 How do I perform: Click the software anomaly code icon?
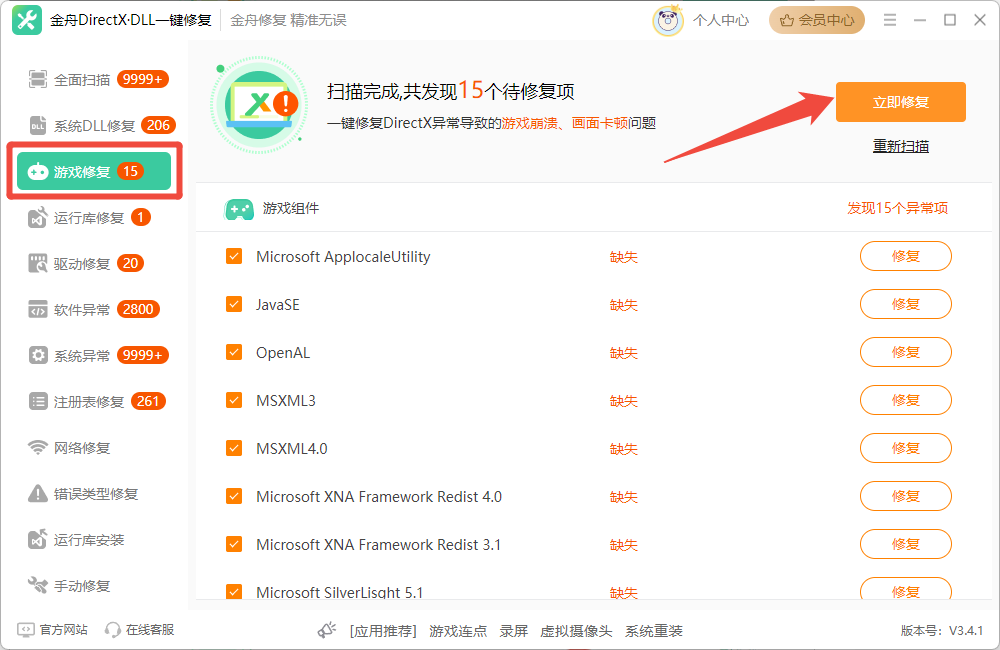pos(38,309)
